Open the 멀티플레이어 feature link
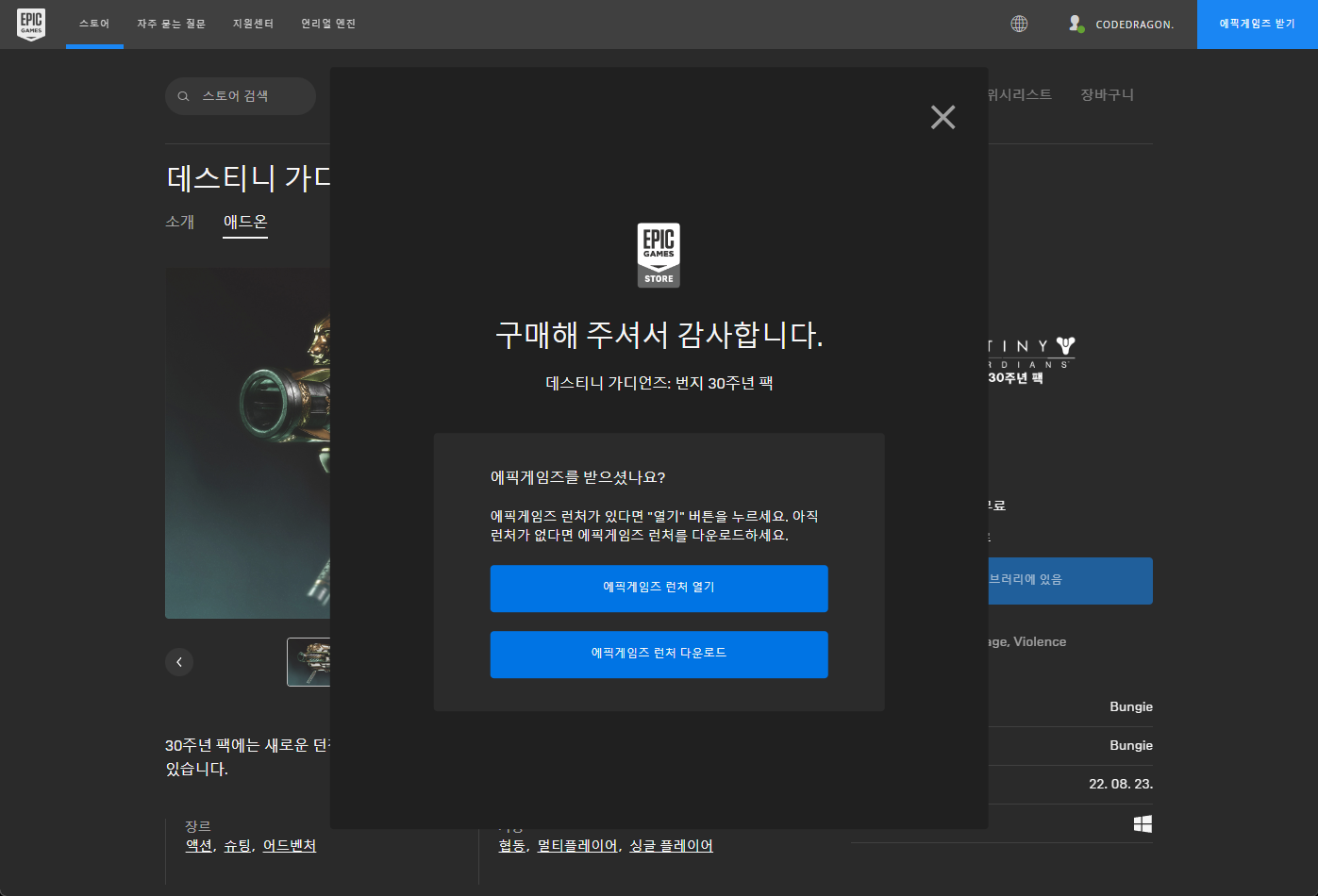The image size is (1318, 896). coord(577,846)
